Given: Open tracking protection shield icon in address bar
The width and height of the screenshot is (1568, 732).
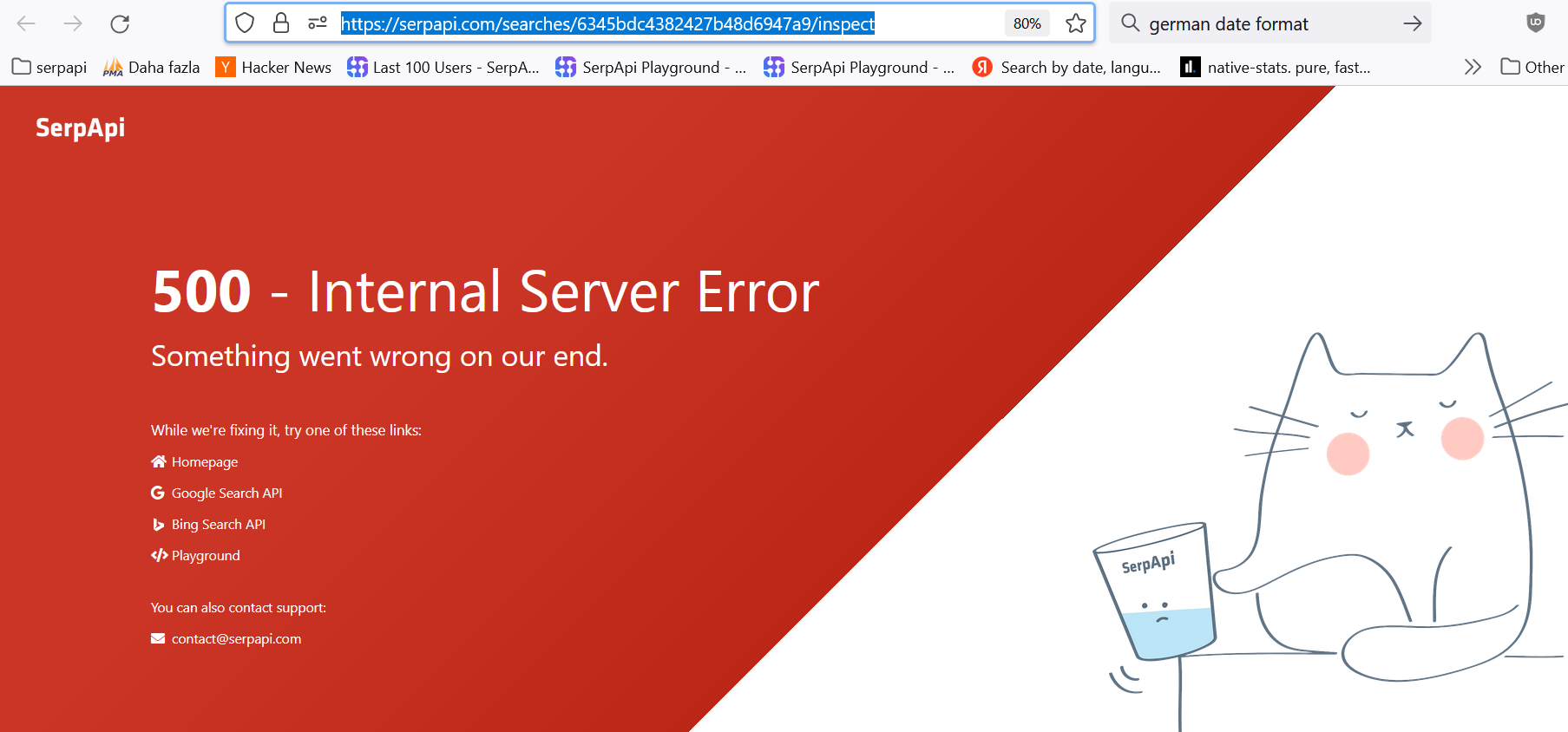Looking at the screenshot, I should tap(245, 23).
